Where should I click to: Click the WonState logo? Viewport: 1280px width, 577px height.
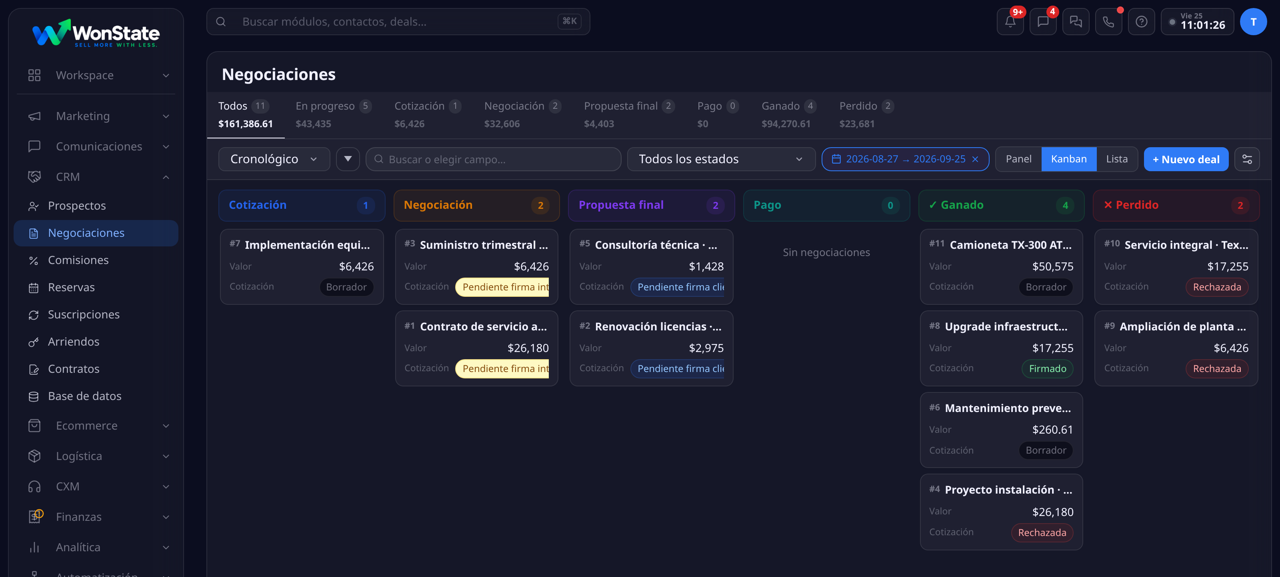click(x=96, y=33)
